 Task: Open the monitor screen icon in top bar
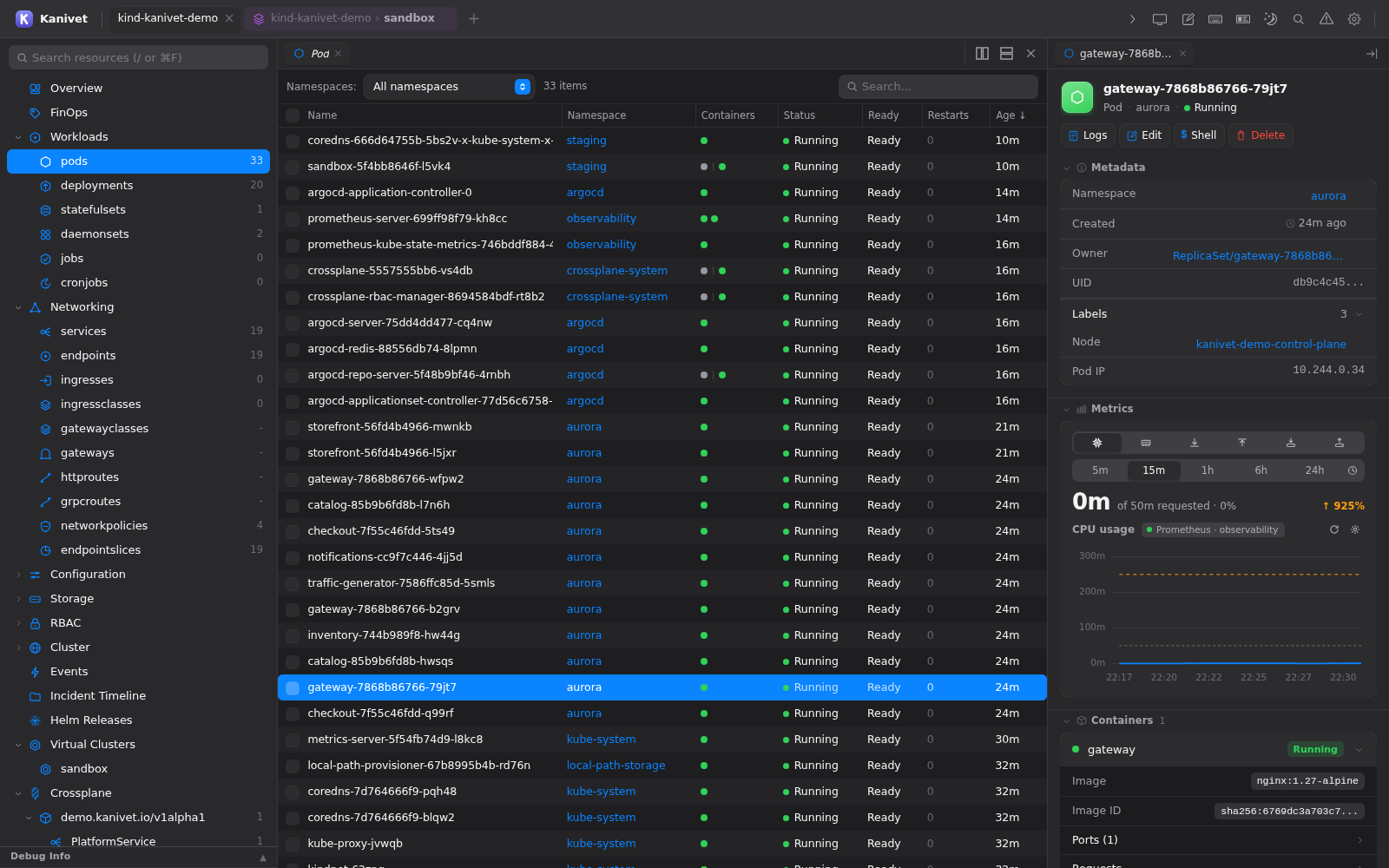click(1160, 18)
